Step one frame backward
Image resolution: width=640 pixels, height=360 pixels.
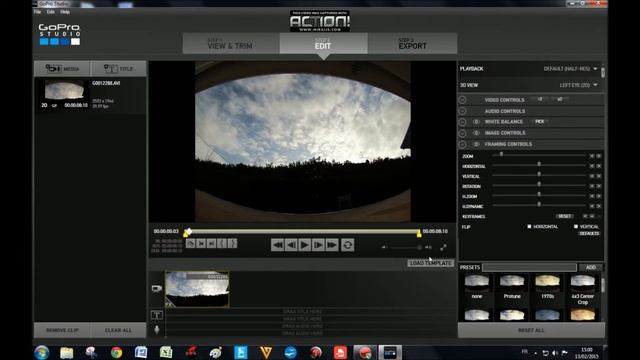click(x=291, y=245)
